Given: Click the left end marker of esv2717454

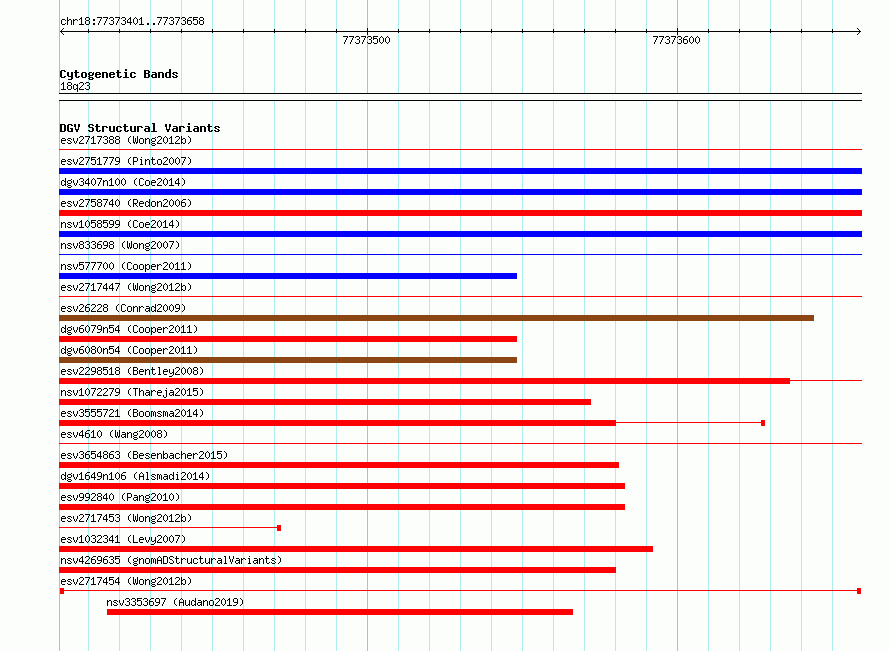Looking at the screenshot, I should [62, 591].
